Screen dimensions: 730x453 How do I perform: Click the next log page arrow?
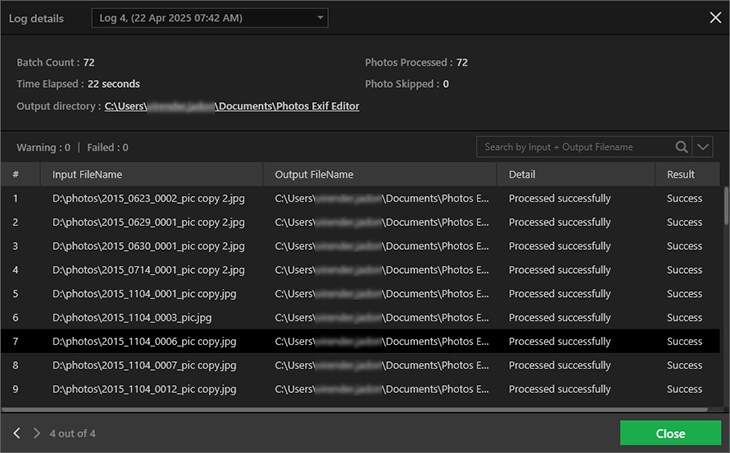pyautogui.click(x=37, y=433)
